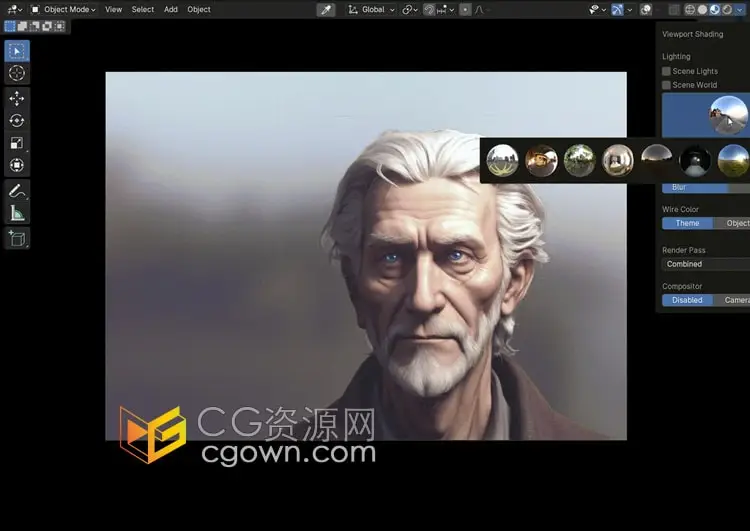Choose the Rotate tool
Image resolution: width=750 pixels, height=531 pixels.
pos(17,121)
